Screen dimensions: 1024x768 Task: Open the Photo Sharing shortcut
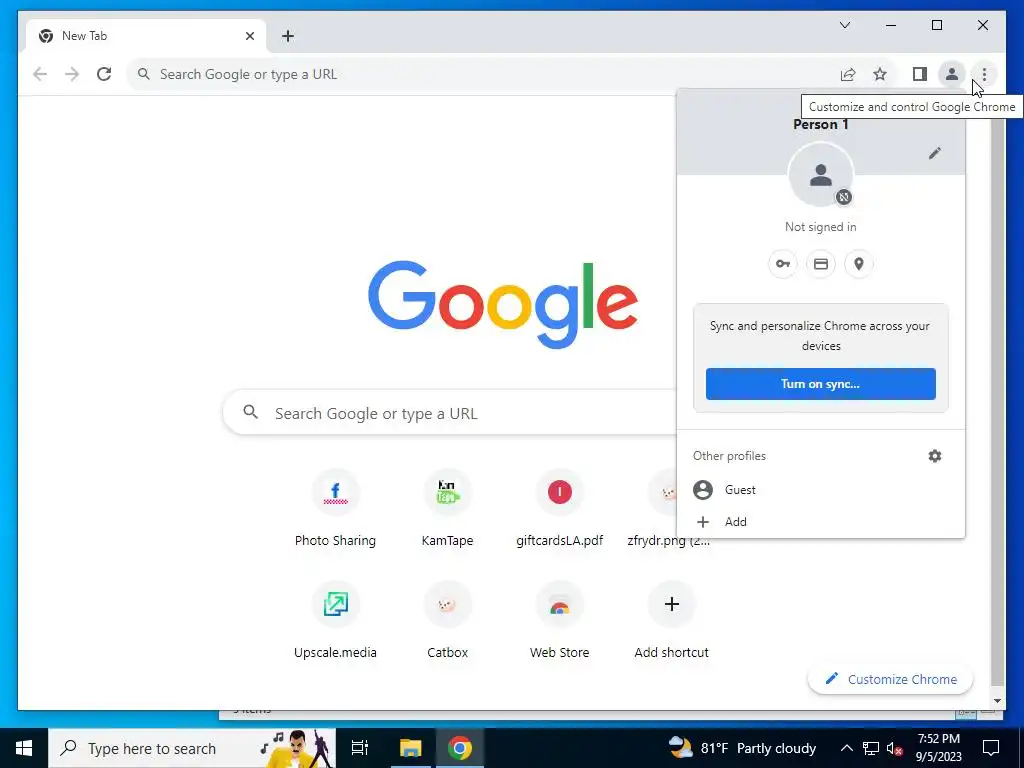click(x=335, y=507)
